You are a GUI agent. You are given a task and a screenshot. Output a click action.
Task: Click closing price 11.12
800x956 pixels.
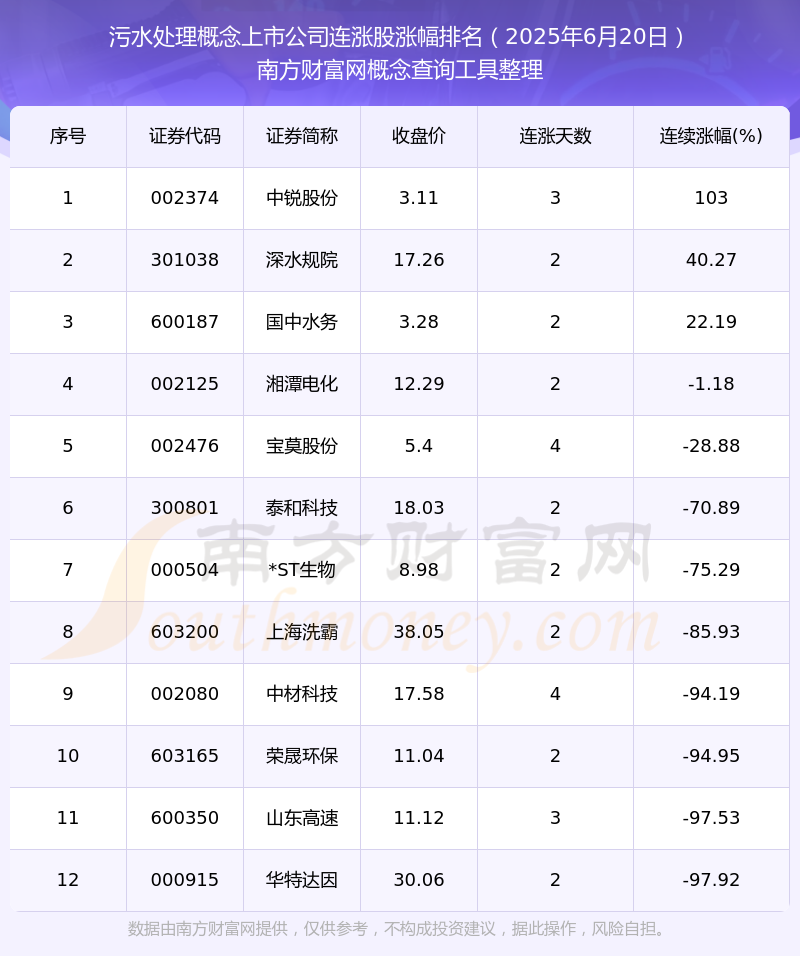419,818
